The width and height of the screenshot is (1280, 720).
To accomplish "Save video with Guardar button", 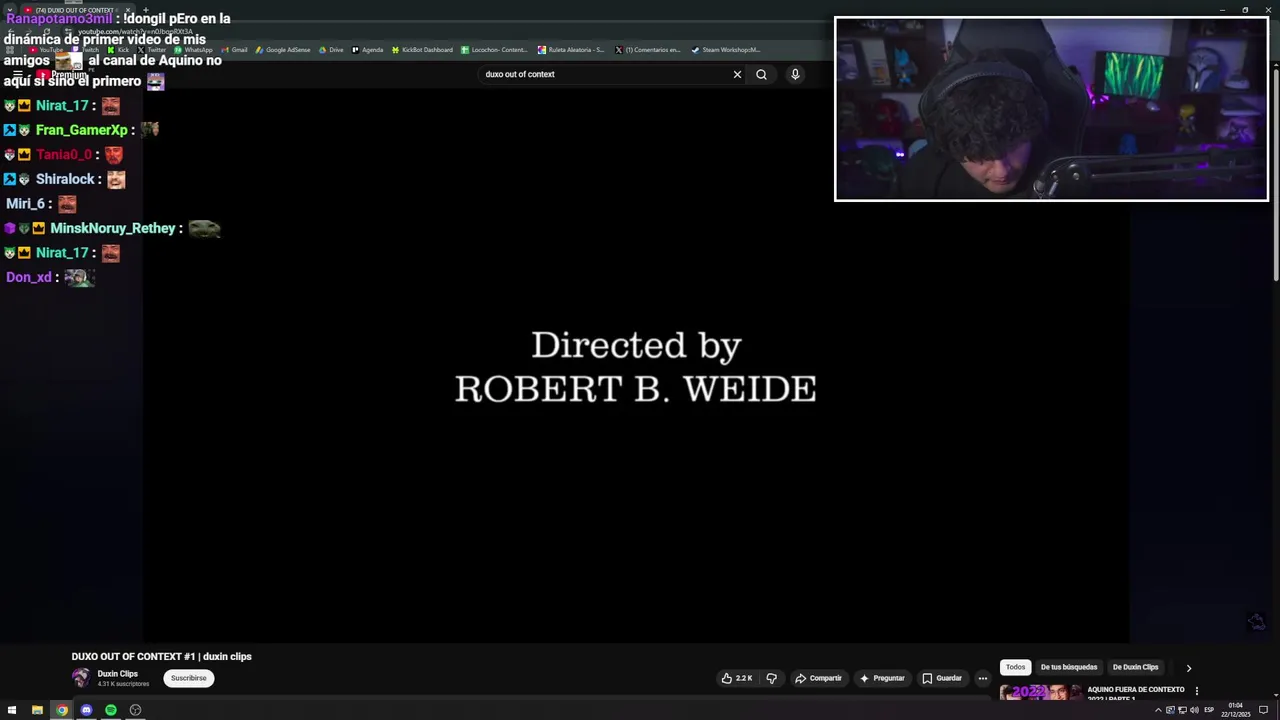I will [942, 678].
